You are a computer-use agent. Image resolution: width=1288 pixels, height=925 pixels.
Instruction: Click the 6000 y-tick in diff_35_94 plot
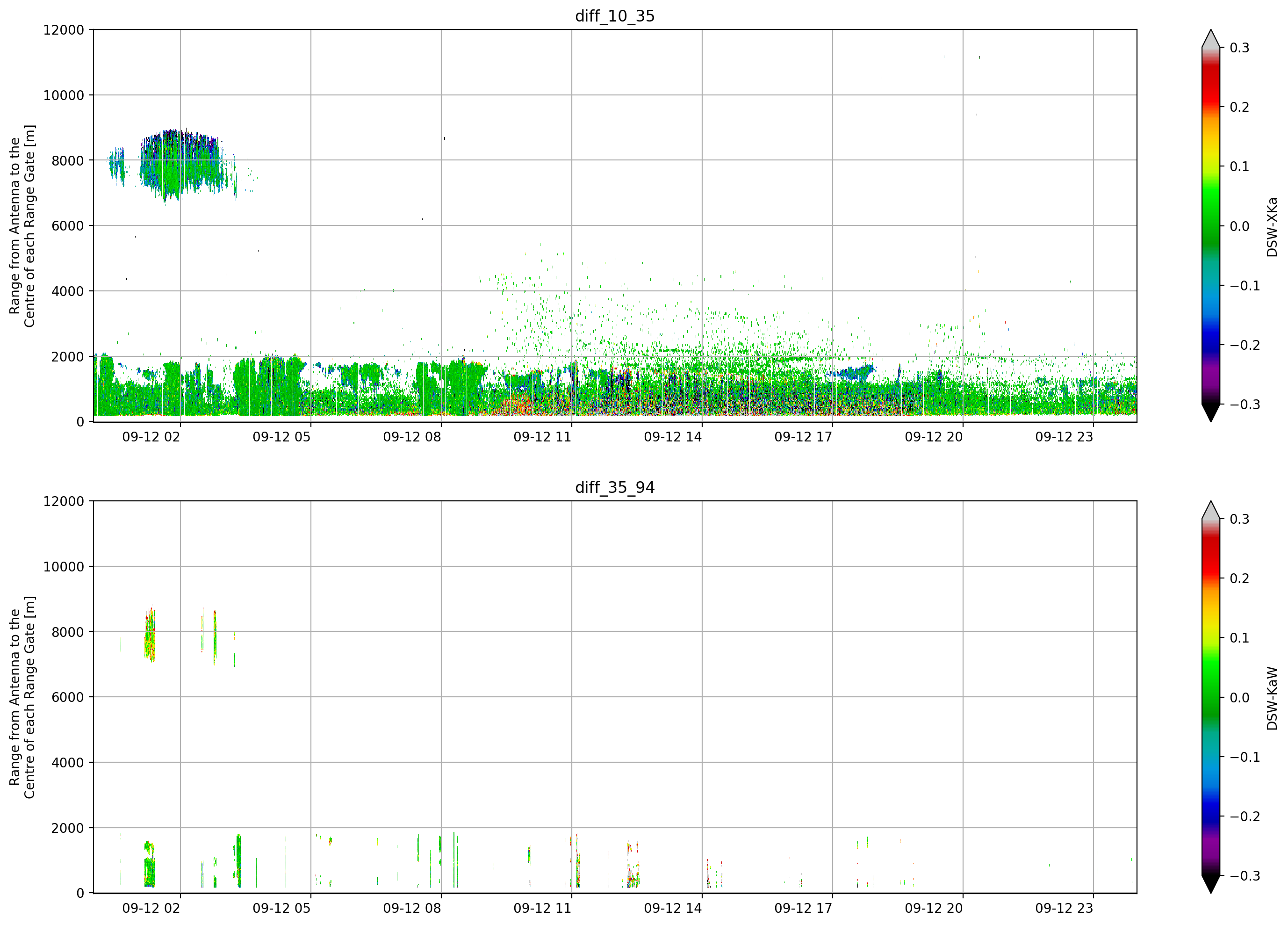[68, 697]
